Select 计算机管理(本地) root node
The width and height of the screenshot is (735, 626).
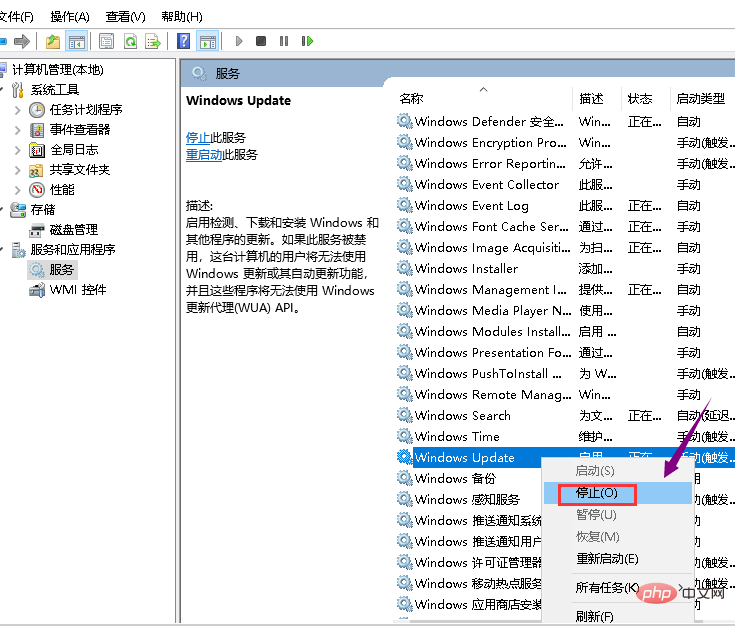pos(58,70)
